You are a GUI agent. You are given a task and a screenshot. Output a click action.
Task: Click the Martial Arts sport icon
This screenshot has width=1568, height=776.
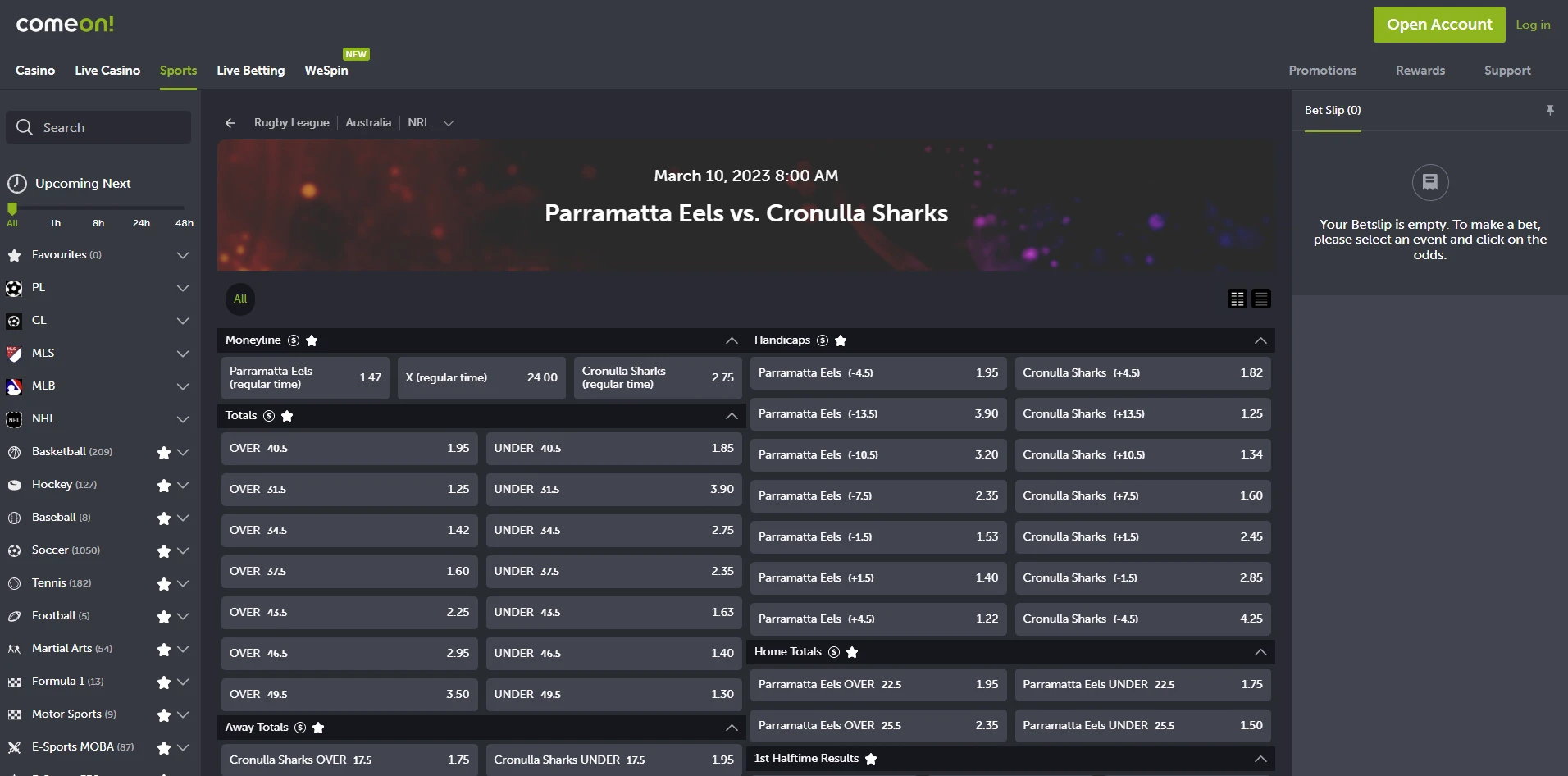[x=14, y=649]
